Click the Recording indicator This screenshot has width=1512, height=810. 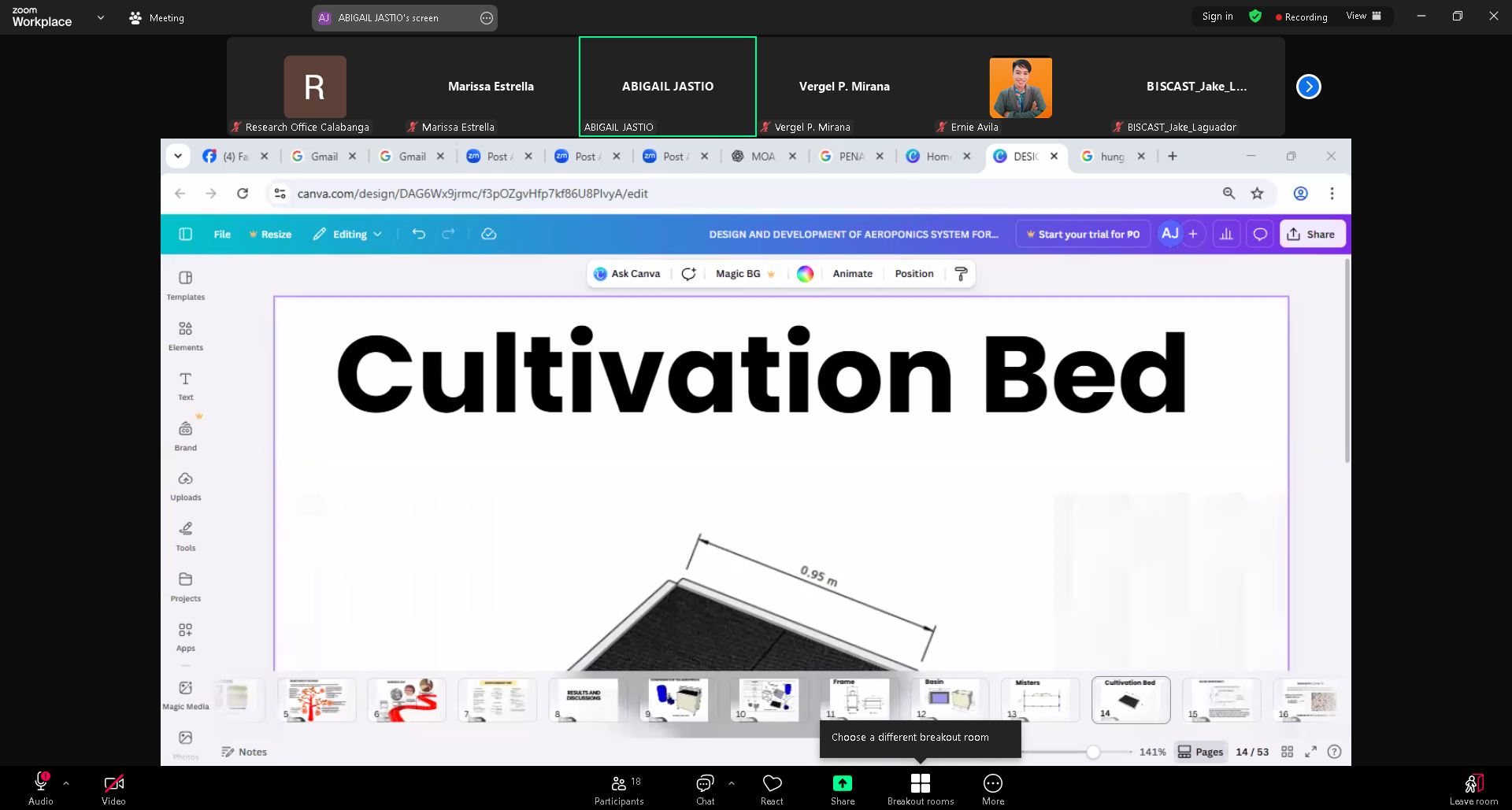pyautogui.click(x=1301, y=17)
